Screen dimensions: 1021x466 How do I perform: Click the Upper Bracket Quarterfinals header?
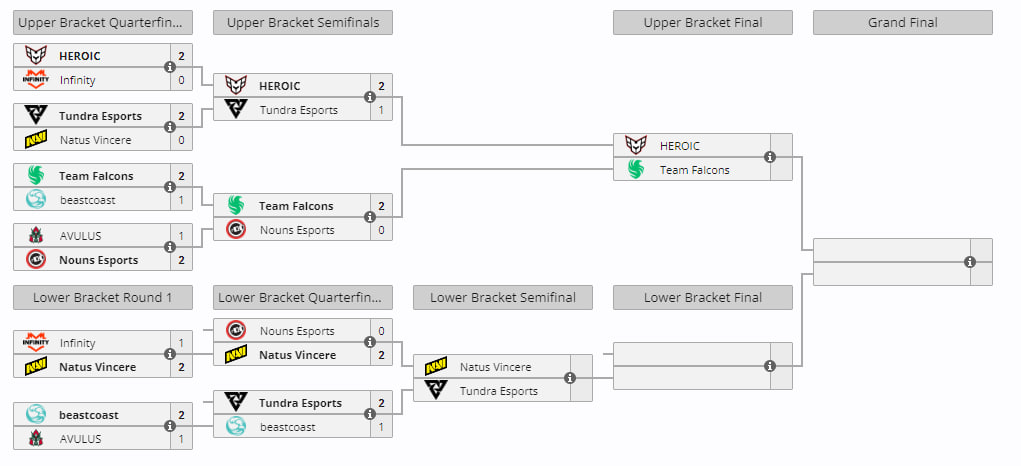pos(103,23)
